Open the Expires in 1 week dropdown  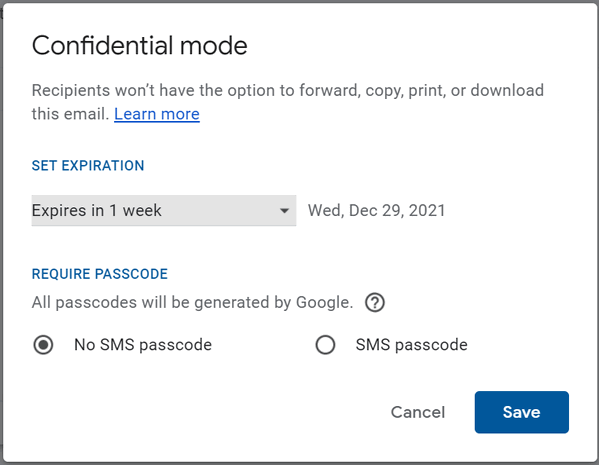pyautogui.click(x=164, y=211)
